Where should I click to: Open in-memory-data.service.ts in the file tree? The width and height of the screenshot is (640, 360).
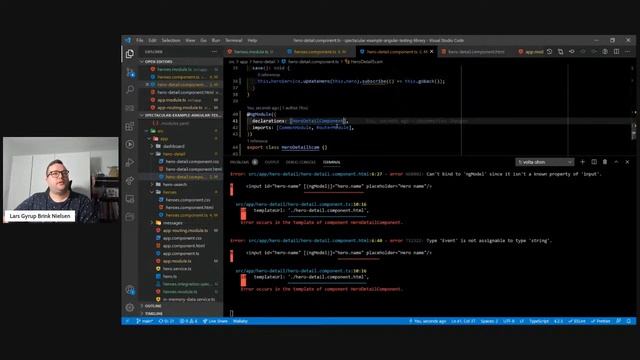click(x=189, y=300)
